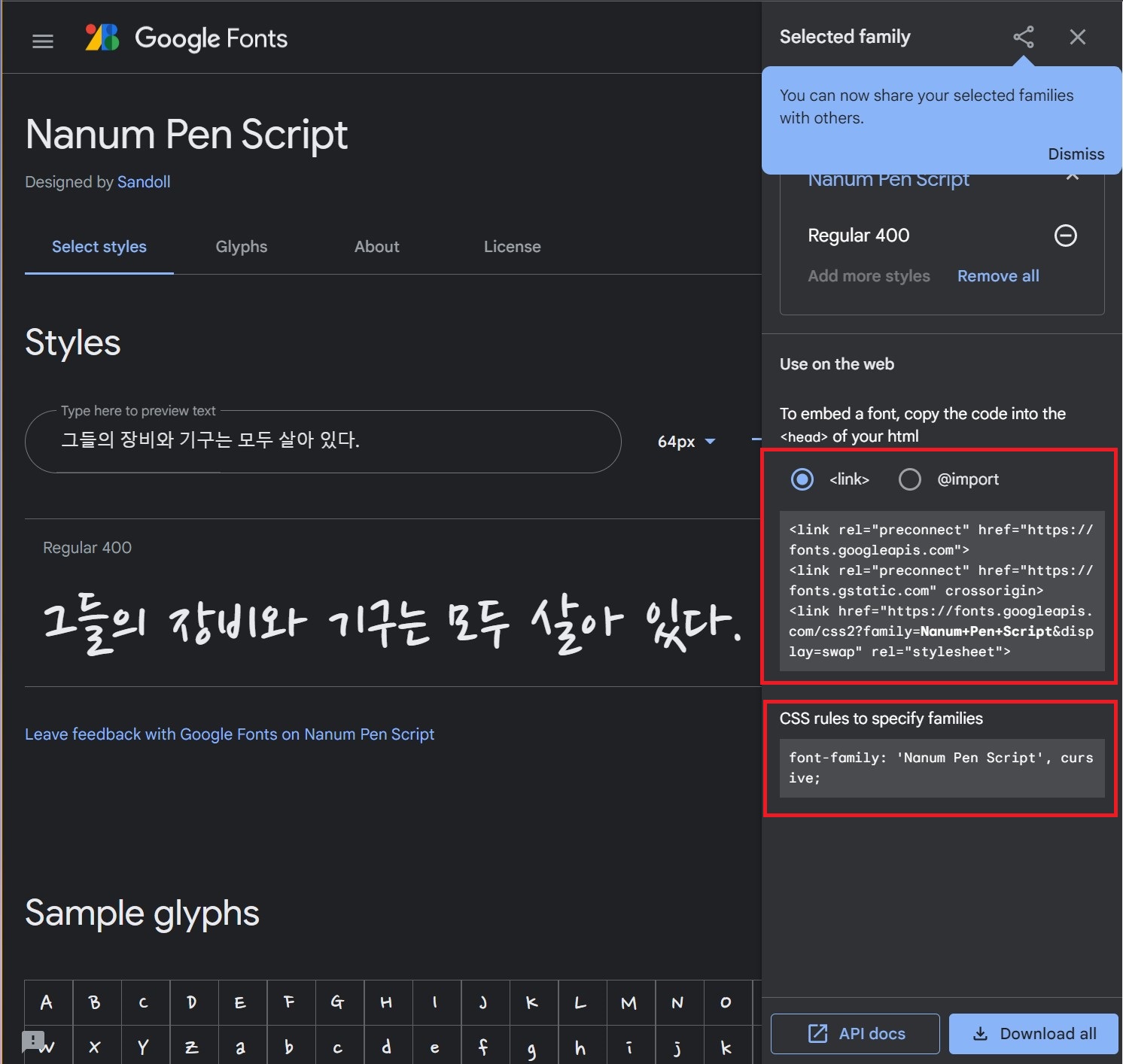This screenshot has width=1123, height=1064.
Task: Click the 'Nanum Pen Script' page title
Action: pyautogui.click(x=187, y=135)
